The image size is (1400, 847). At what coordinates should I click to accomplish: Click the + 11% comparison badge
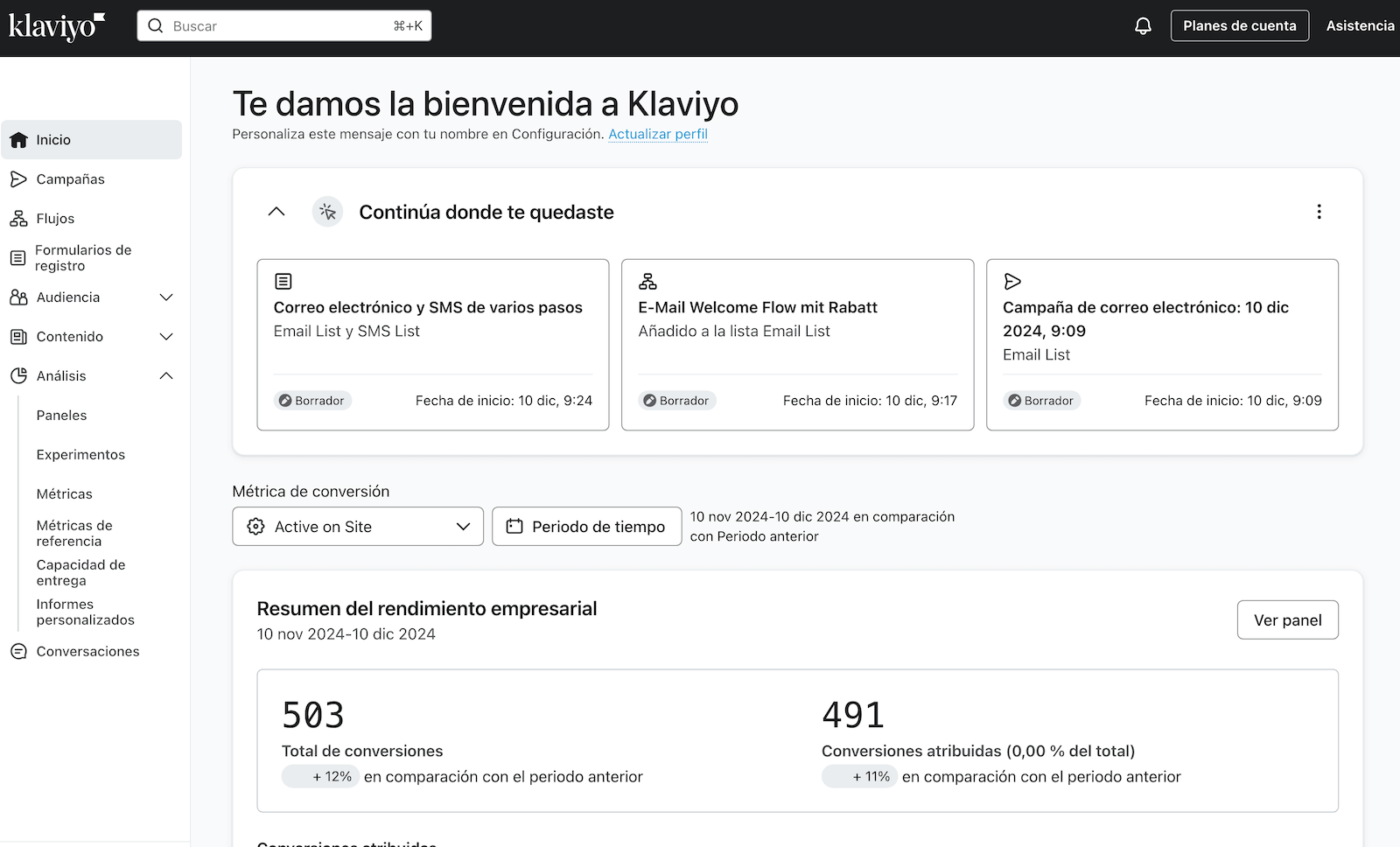[x=860, y=776]
